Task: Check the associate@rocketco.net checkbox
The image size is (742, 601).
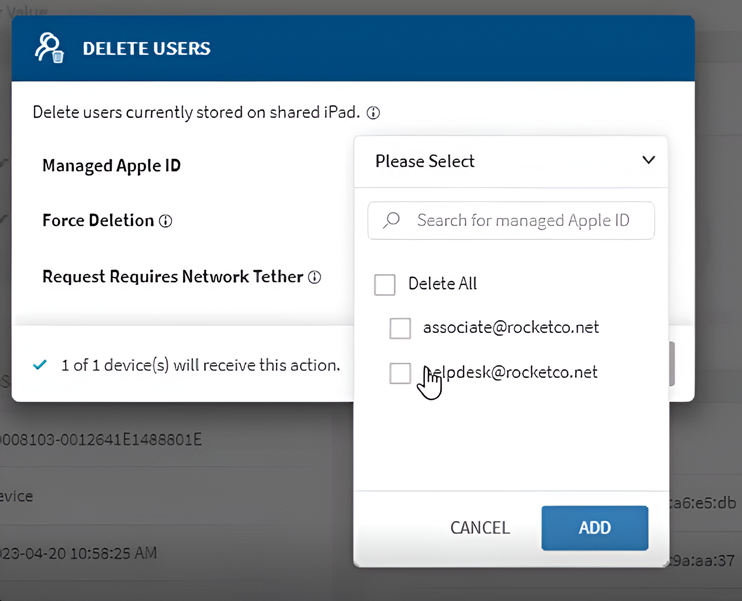Action: pyautogui.click(x=400, y=328)
